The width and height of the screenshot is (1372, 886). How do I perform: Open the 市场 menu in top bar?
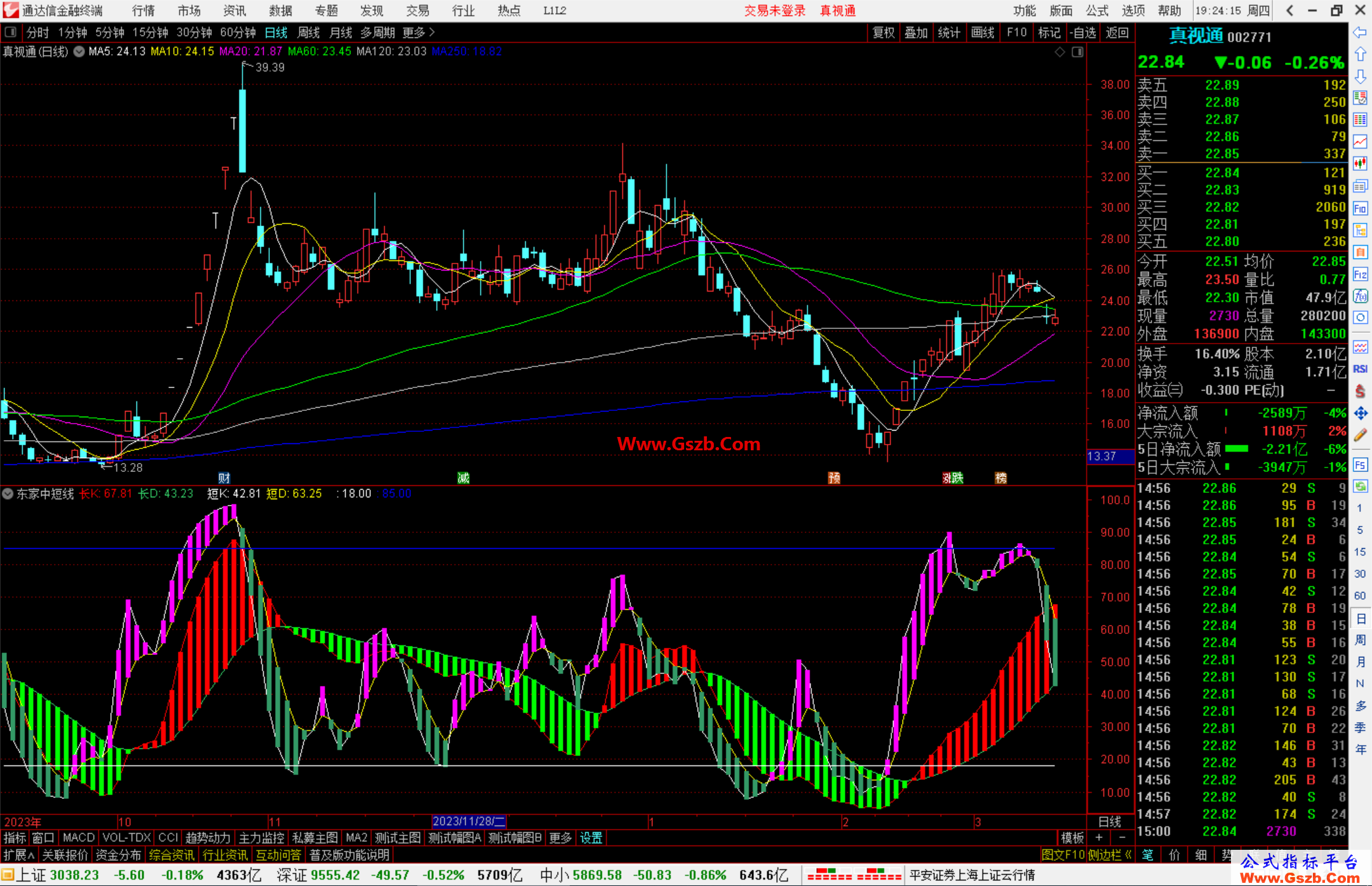[x=189, y=11]
